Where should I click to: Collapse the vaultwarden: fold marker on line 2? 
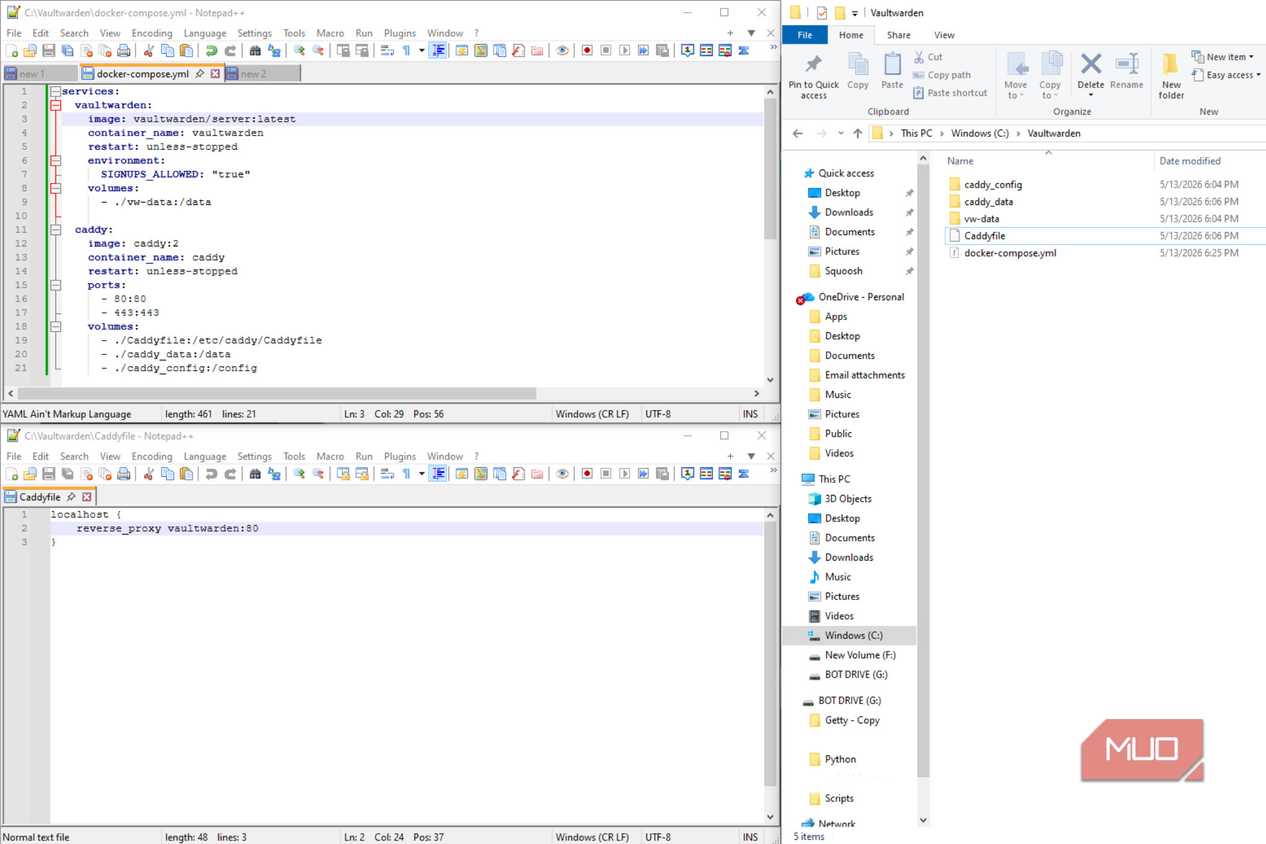56,105
